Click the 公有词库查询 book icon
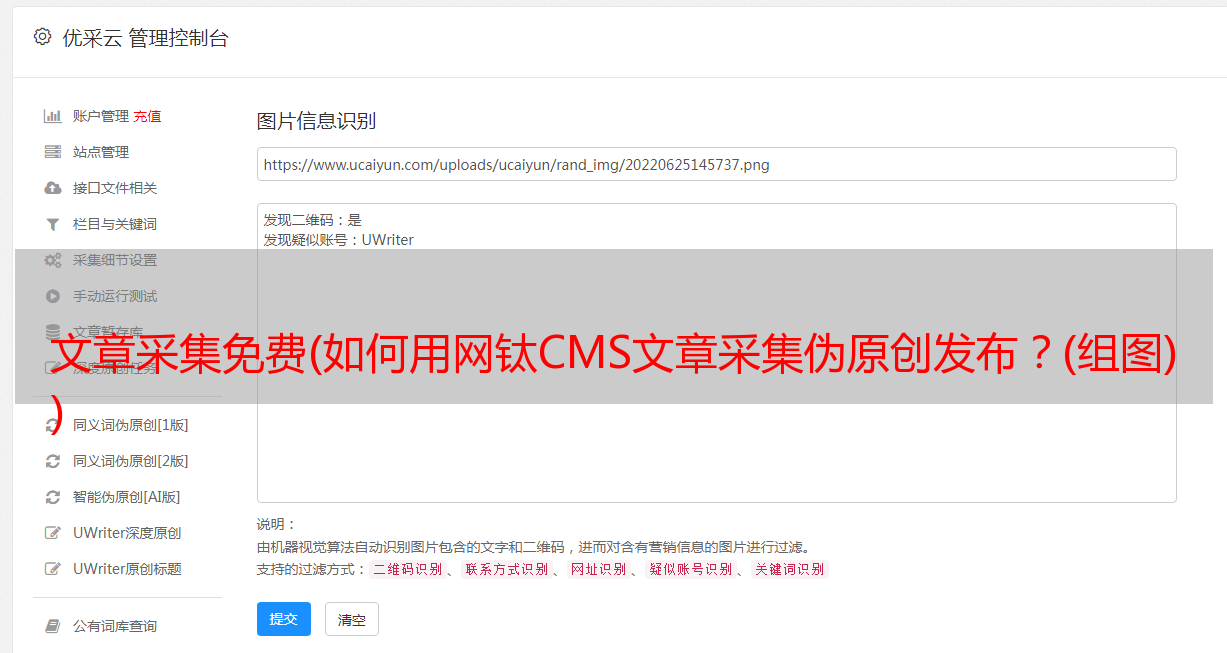This screenshot has width=1227, height=653. [53, 626]
